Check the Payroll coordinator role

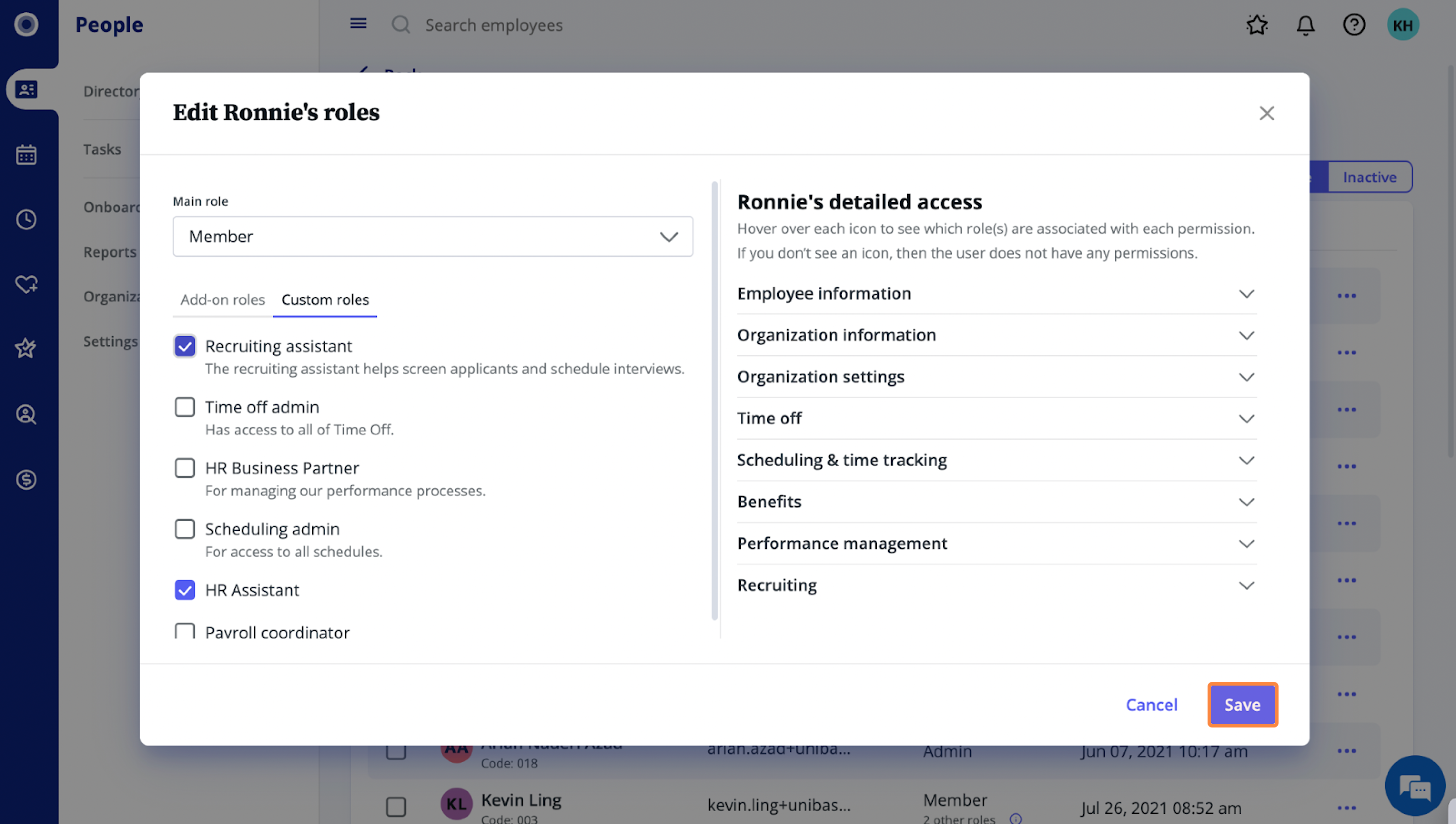click(x=184, y=631)
